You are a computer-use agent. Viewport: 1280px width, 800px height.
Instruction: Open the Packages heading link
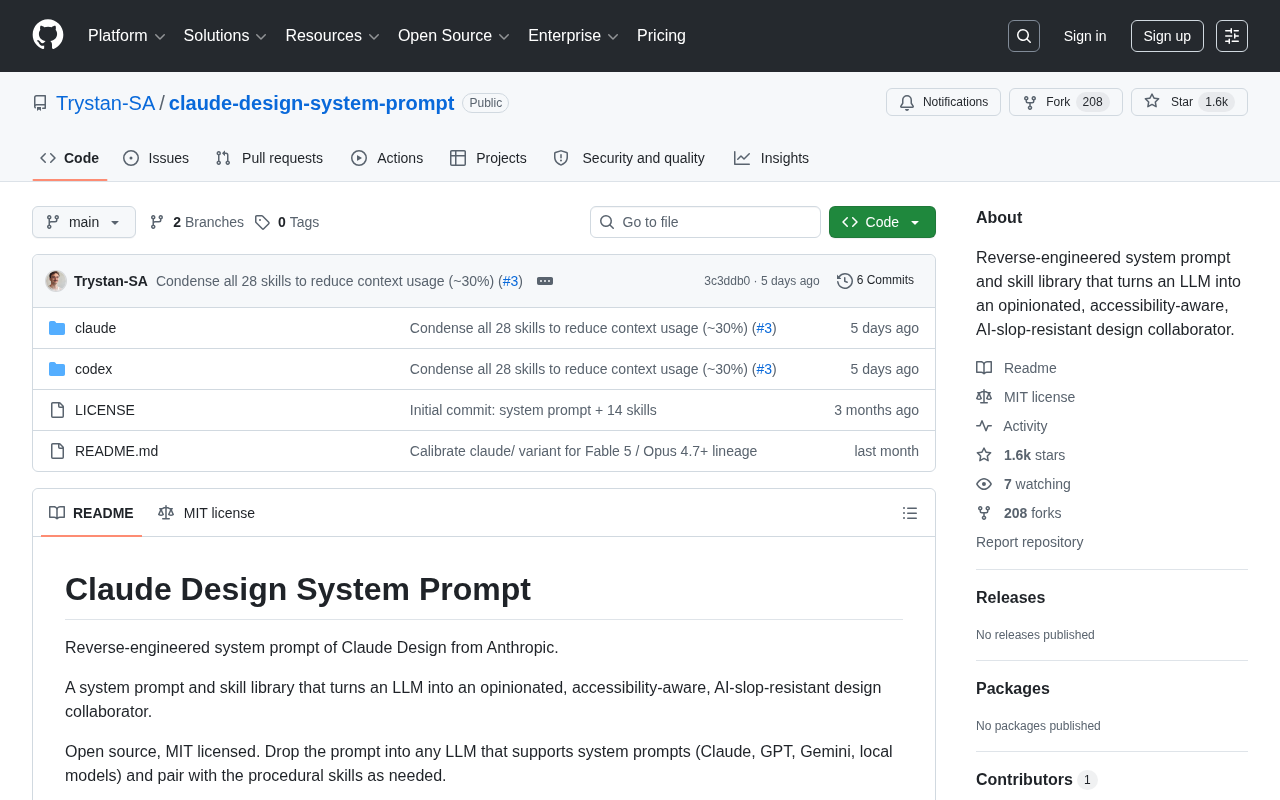click(x=1013, y=689)
